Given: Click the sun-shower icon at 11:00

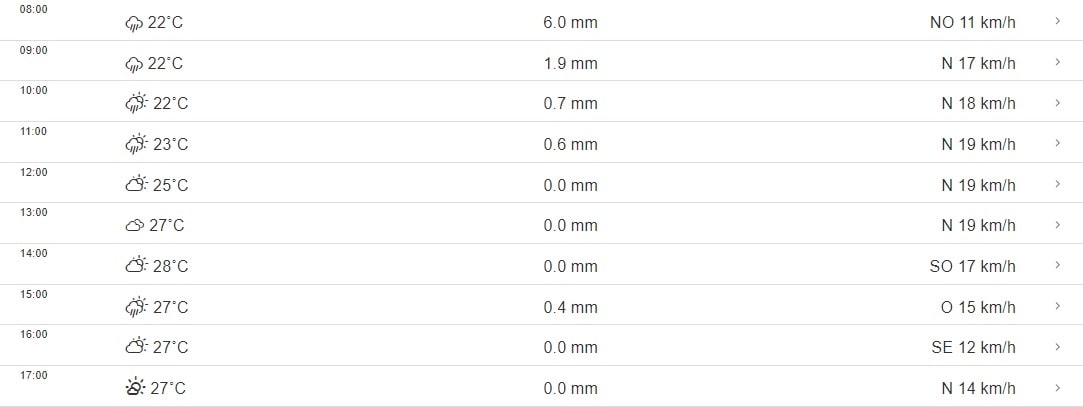Looking at the screenshot, I should (136, 145).
